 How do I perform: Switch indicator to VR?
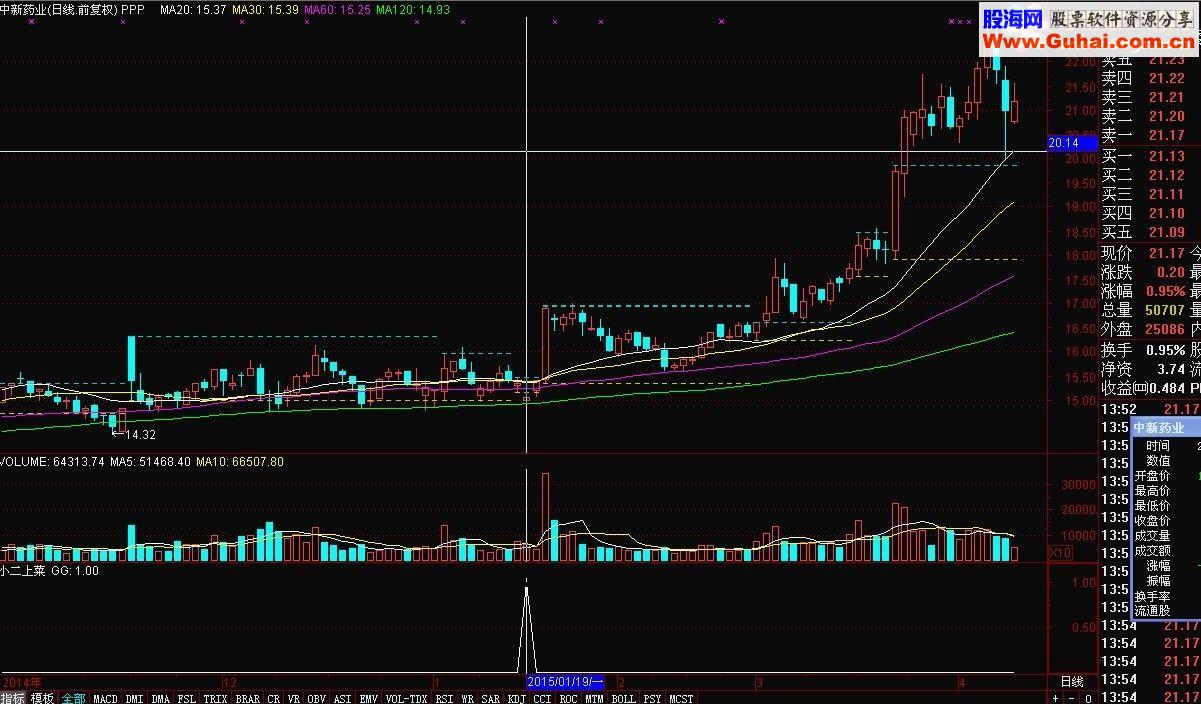(294, 698)
